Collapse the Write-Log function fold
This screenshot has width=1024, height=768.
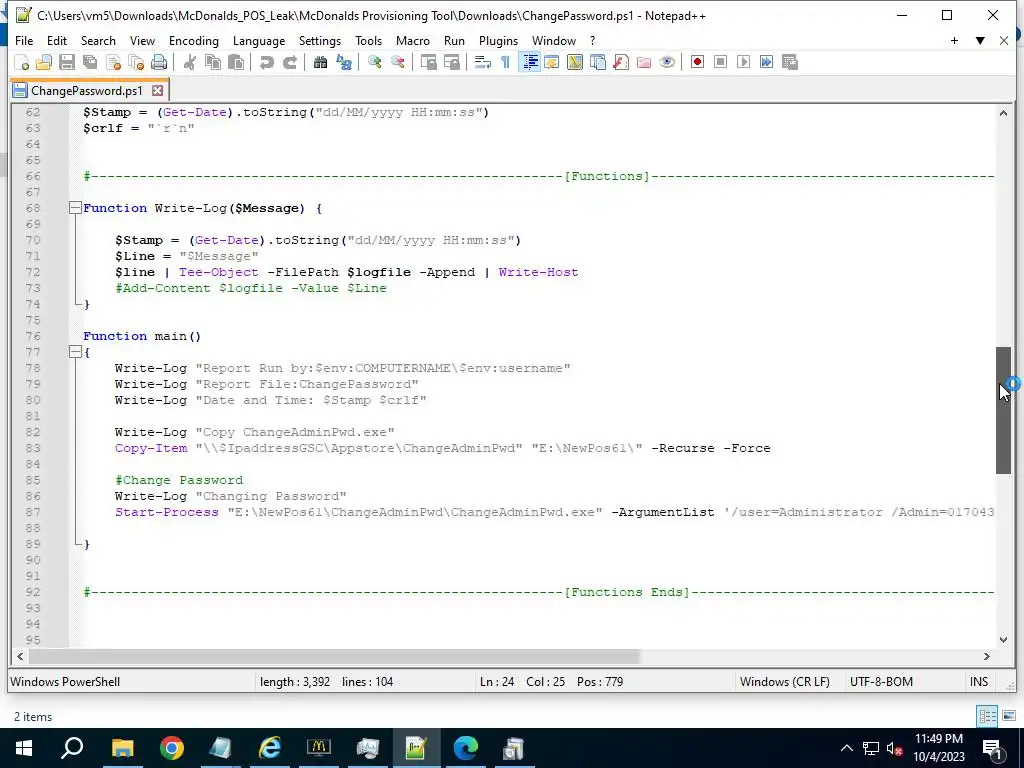[75, 208]
